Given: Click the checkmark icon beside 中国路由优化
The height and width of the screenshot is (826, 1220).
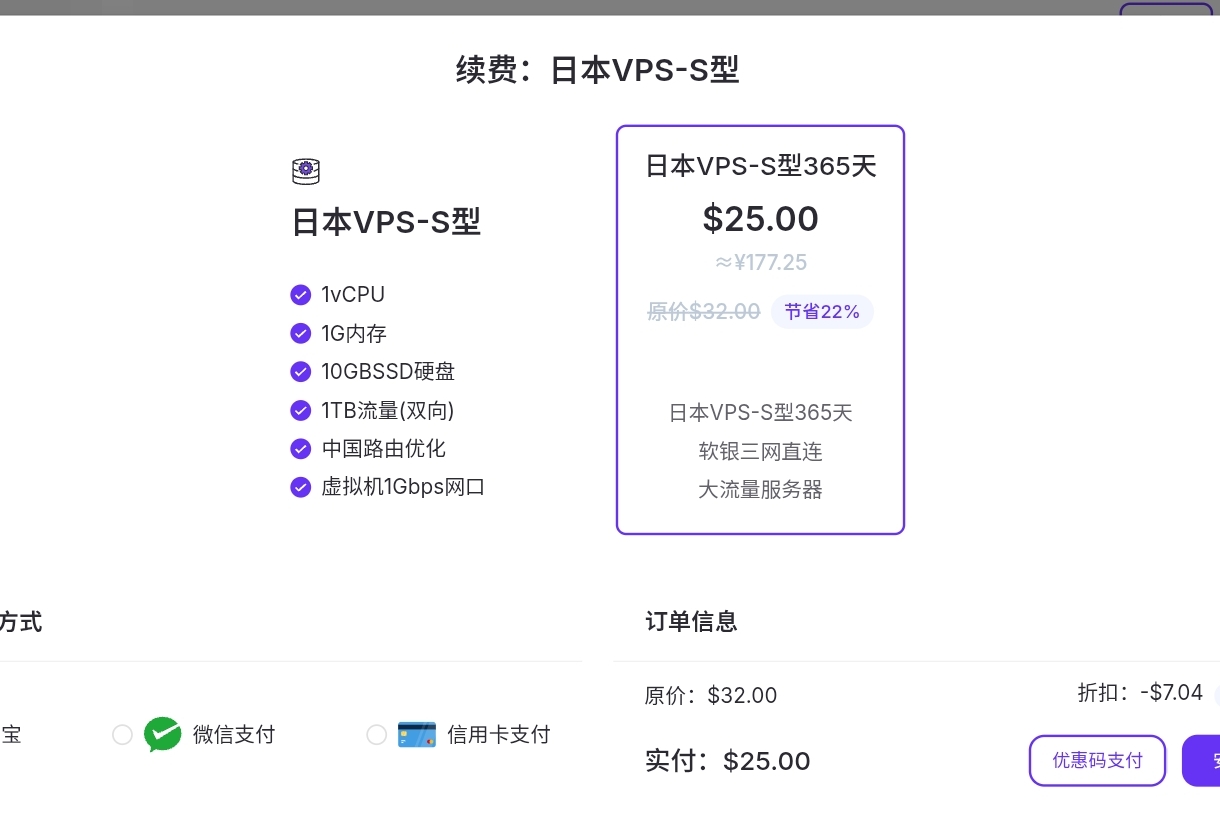Looking at the screenshot, I should (300, 449).
